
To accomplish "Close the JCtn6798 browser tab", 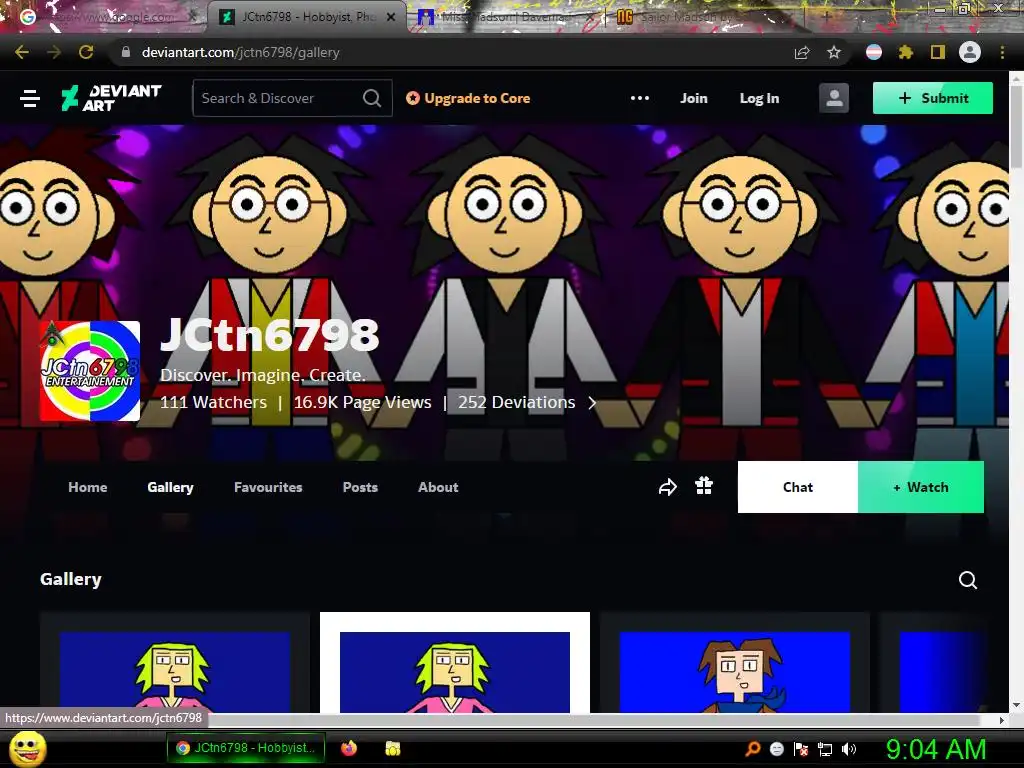I will [391, 17].
